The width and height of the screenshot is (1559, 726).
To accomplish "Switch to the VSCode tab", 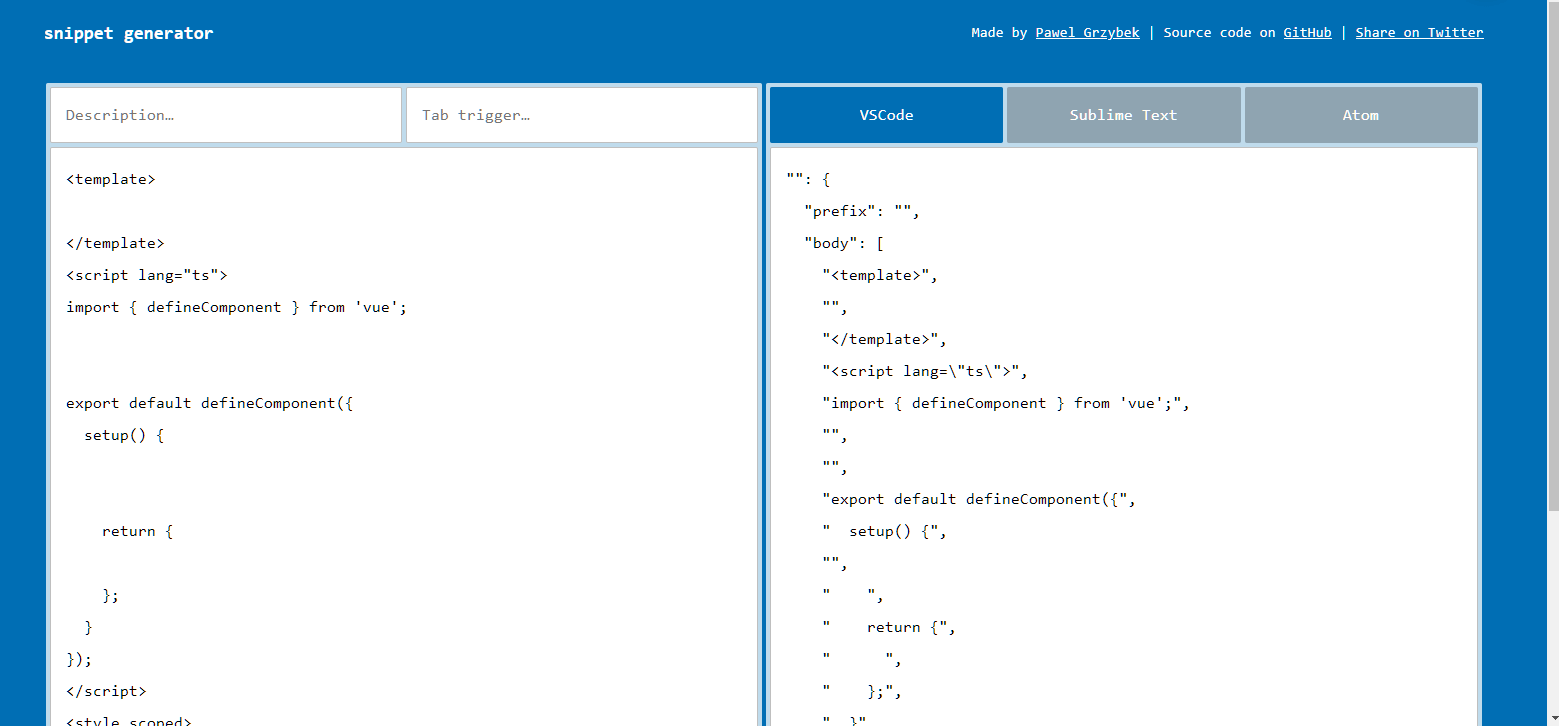I will pos(886,115).
